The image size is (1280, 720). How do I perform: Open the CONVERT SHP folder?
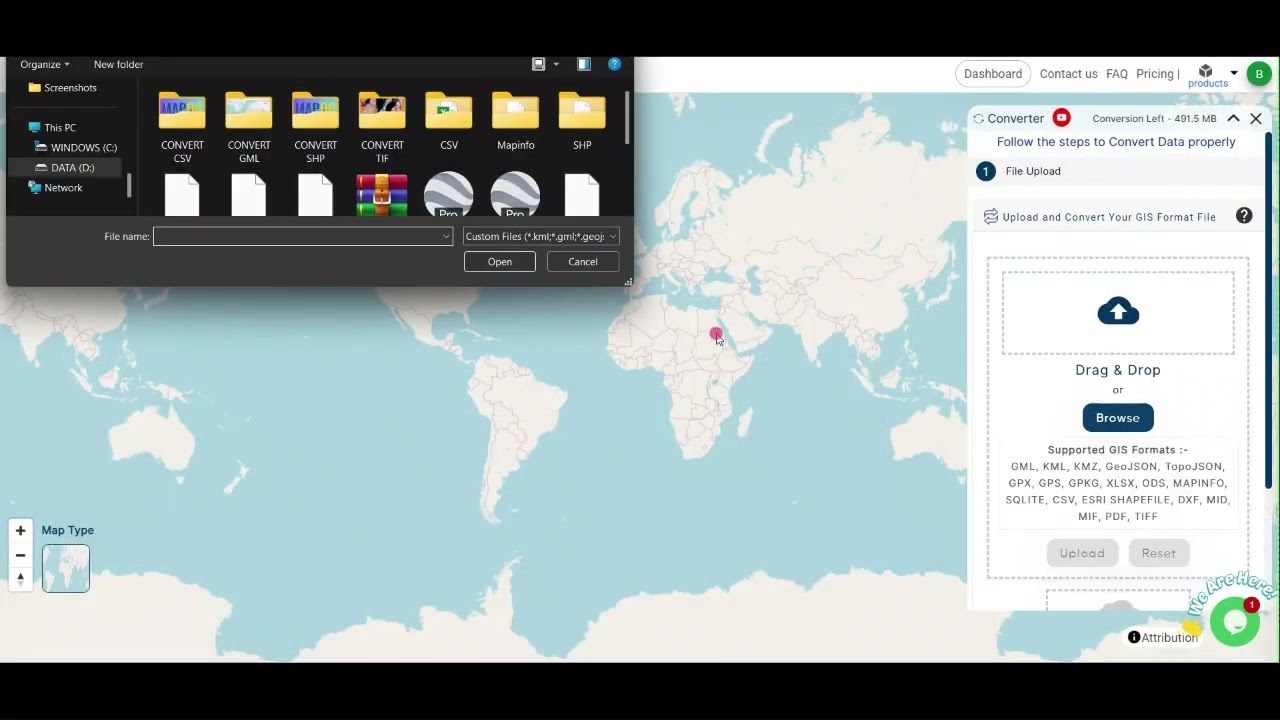(315, 127)
